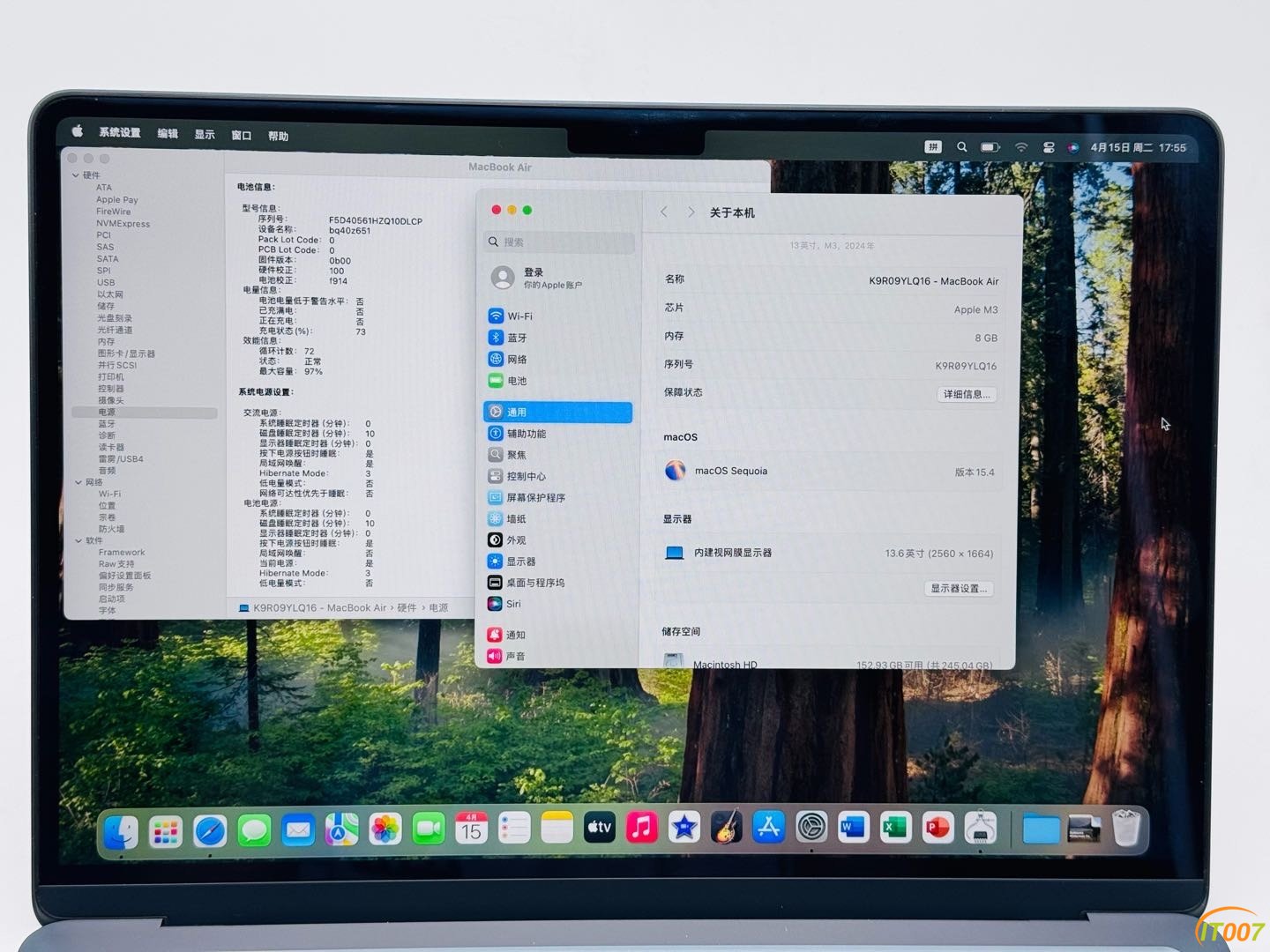
Task: Open the 窗口 menu in menu bar
Action: tap(242, 135)
